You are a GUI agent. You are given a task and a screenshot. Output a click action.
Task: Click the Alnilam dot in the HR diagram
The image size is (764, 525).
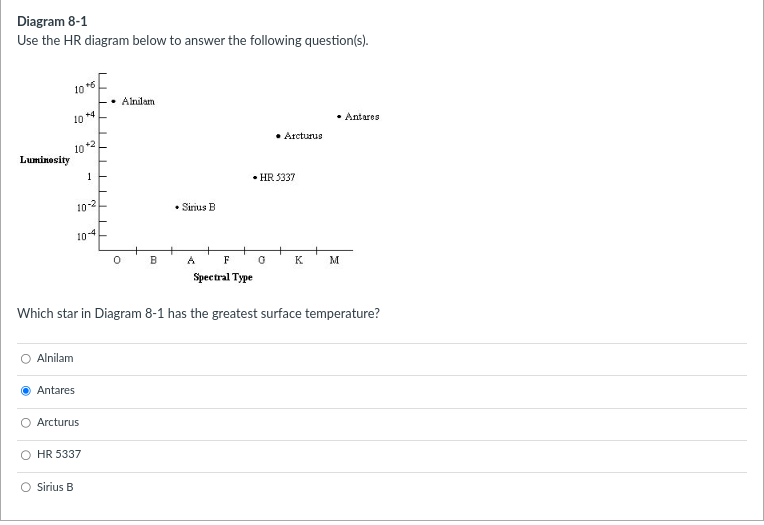click(x=115, y=101)
